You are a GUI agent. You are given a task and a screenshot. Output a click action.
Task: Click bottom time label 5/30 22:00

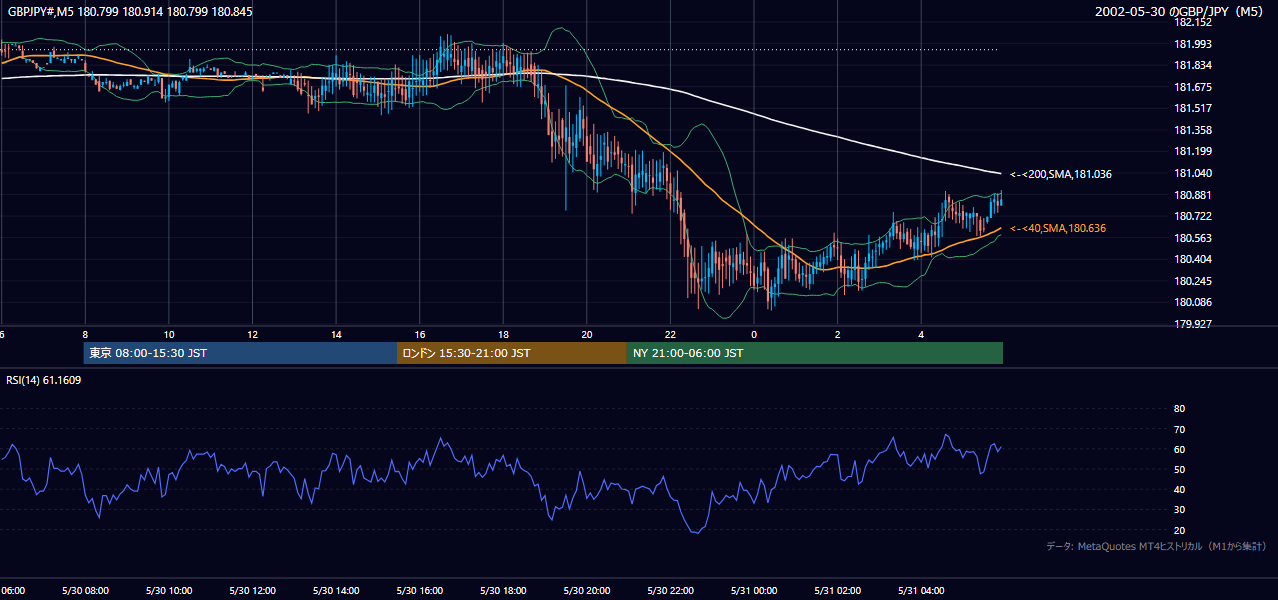pos(671,590)
